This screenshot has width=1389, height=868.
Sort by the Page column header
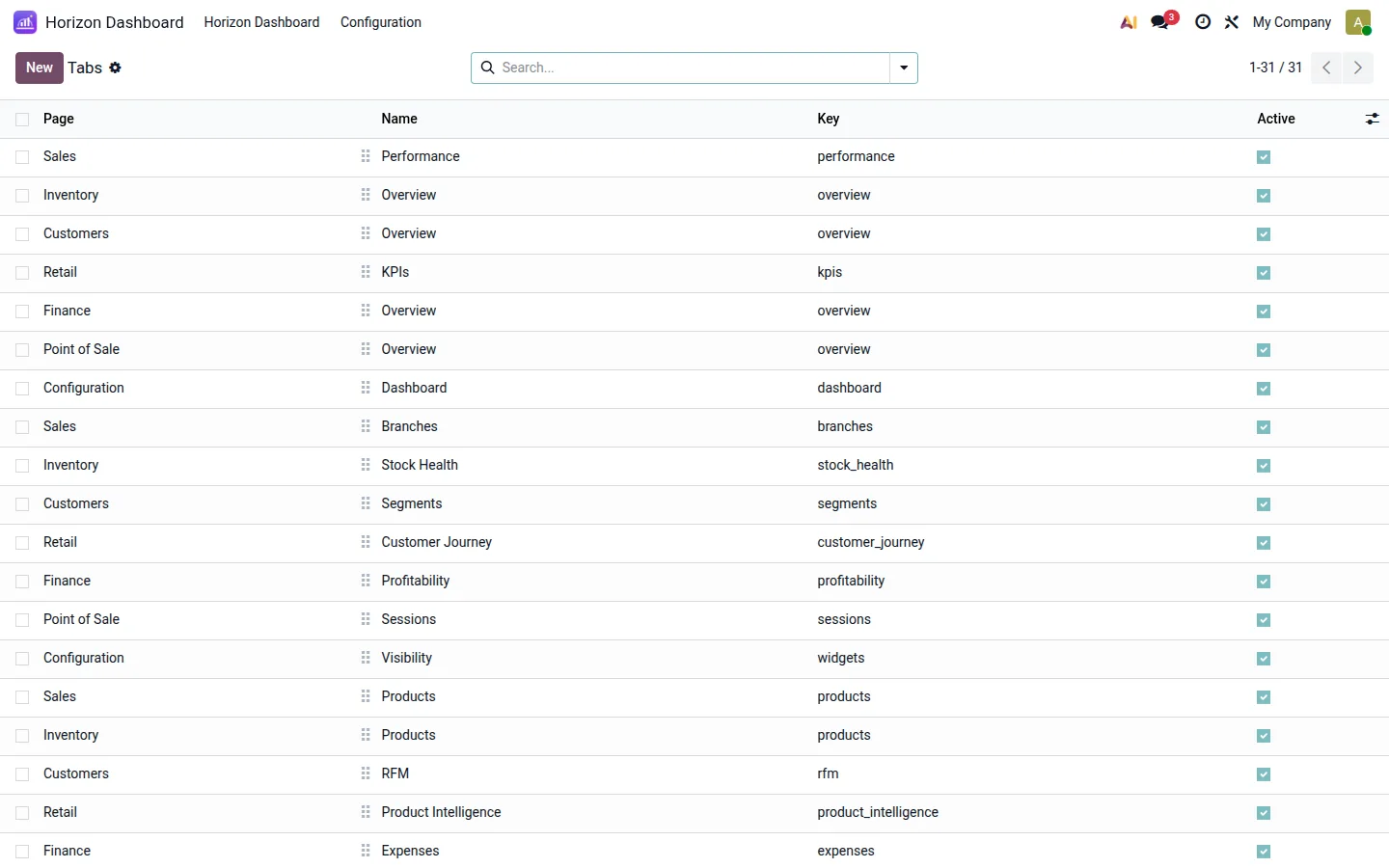59,119
